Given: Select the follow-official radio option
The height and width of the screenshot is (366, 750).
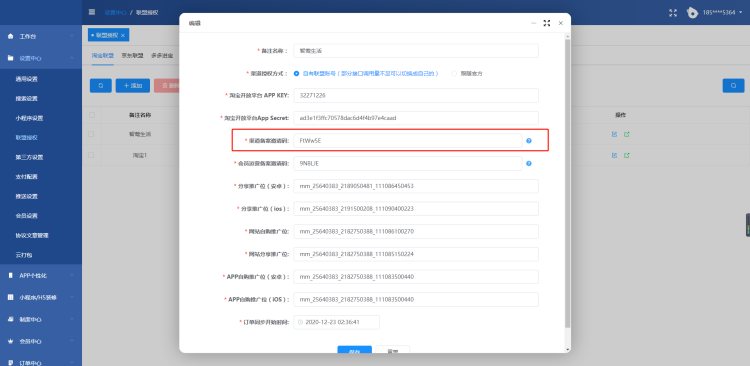Looking at the screenshot, I should click(x=454, y=74).
